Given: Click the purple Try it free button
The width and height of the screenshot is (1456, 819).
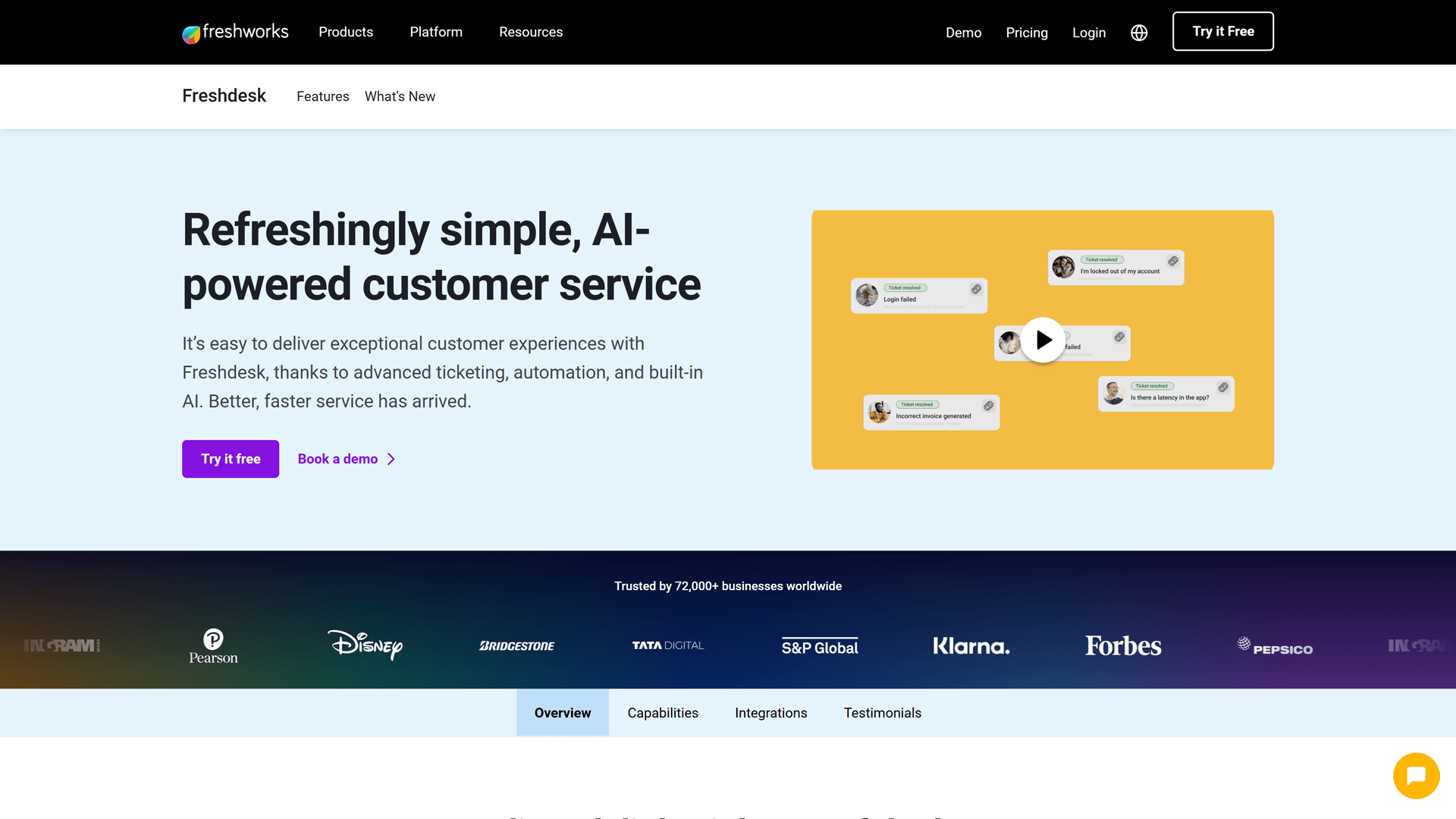Looking at the screenshot, I should pos(231,459).
